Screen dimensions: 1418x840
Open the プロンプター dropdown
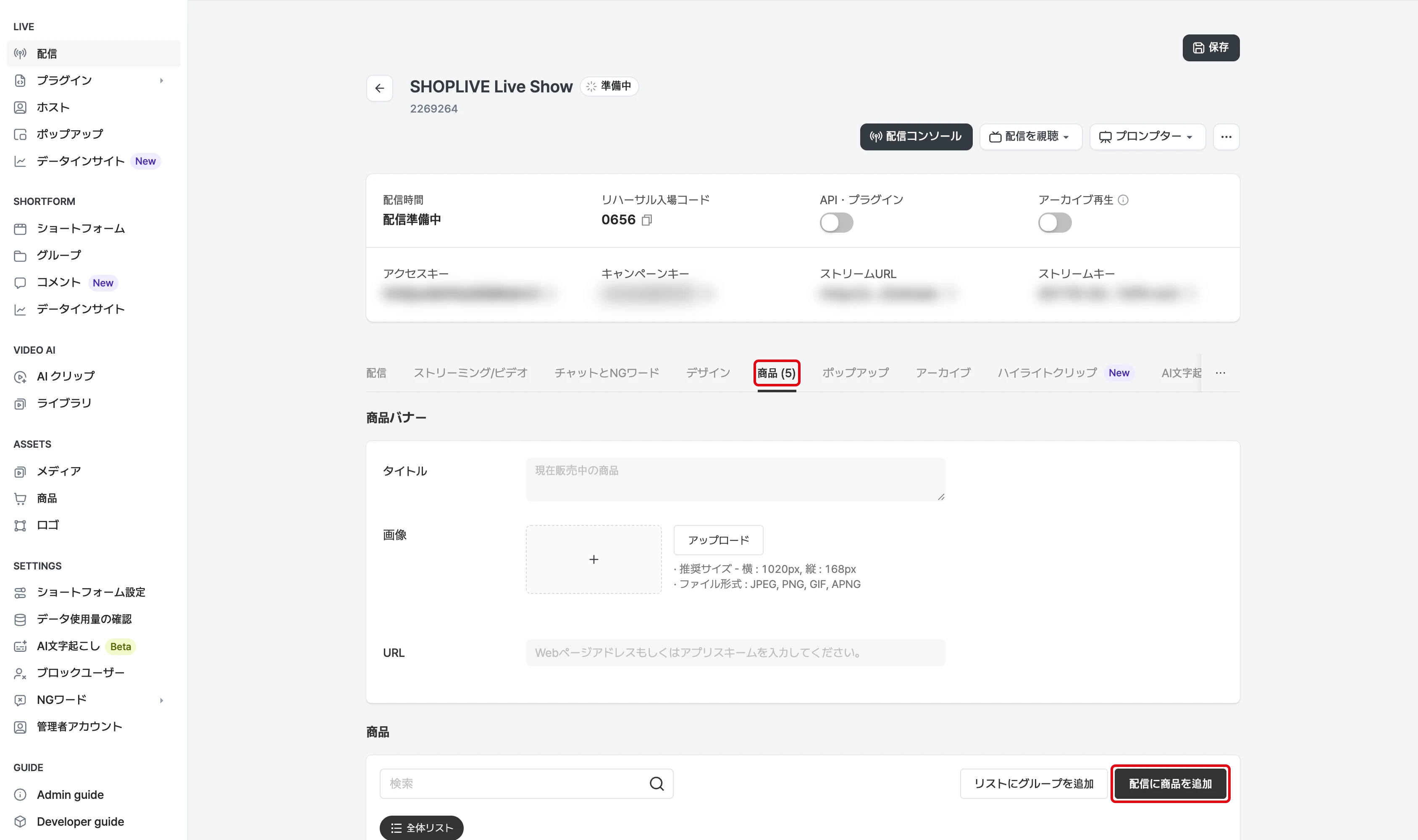[1147, 137]
